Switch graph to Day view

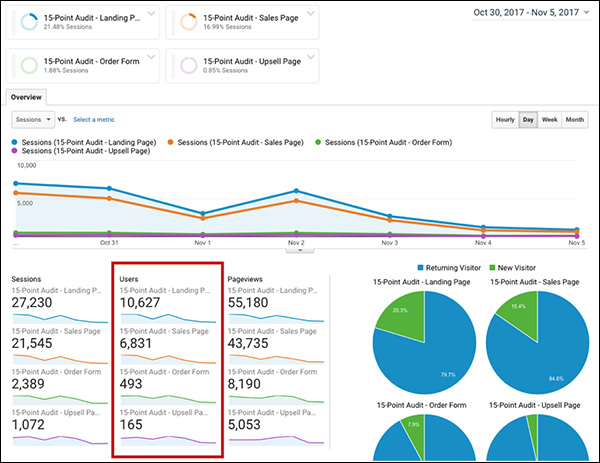pyautogui.click(x=528, y=119)
